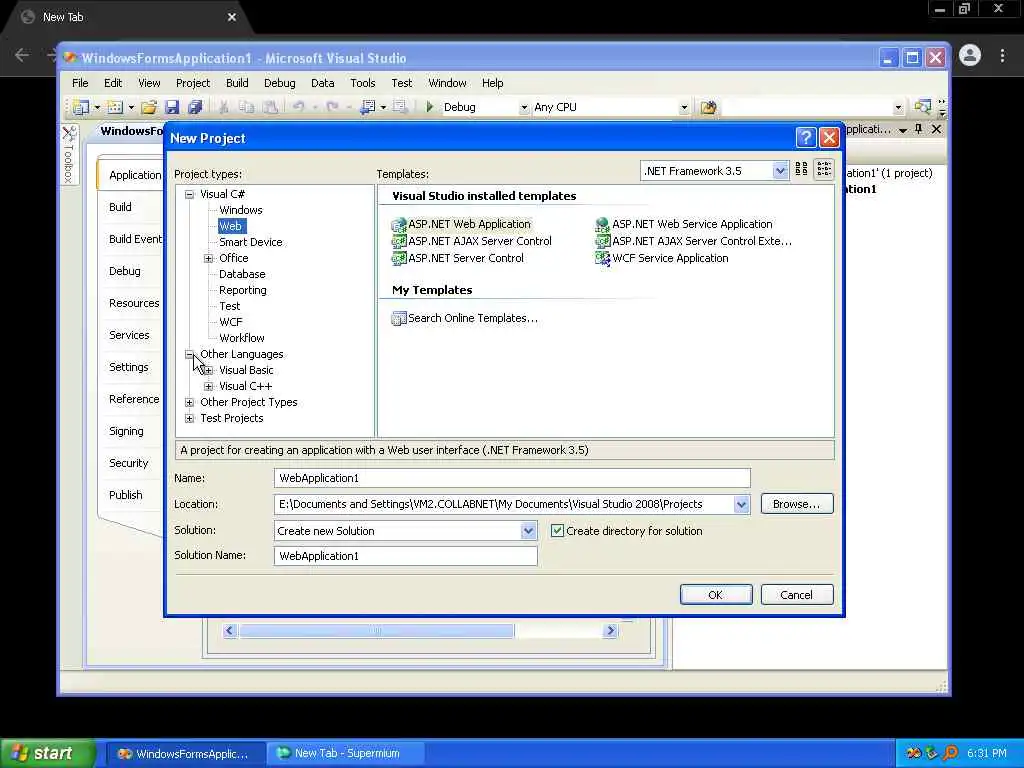The image size is (1024, 768).
Task: Switch templates to small icons view
Action: 824,169
